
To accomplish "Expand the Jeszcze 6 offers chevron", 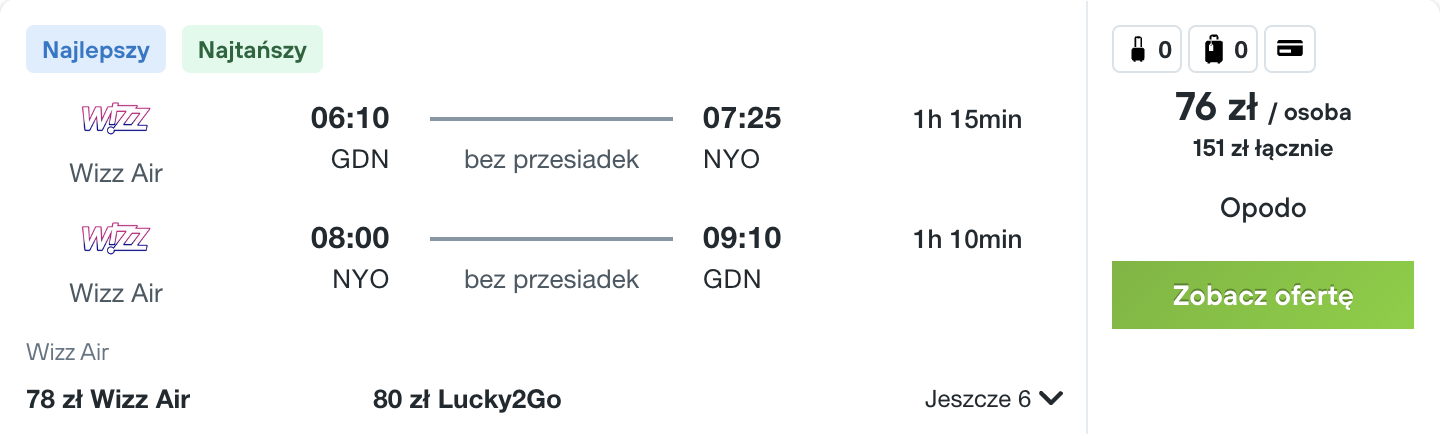I will pos(1050,399).
